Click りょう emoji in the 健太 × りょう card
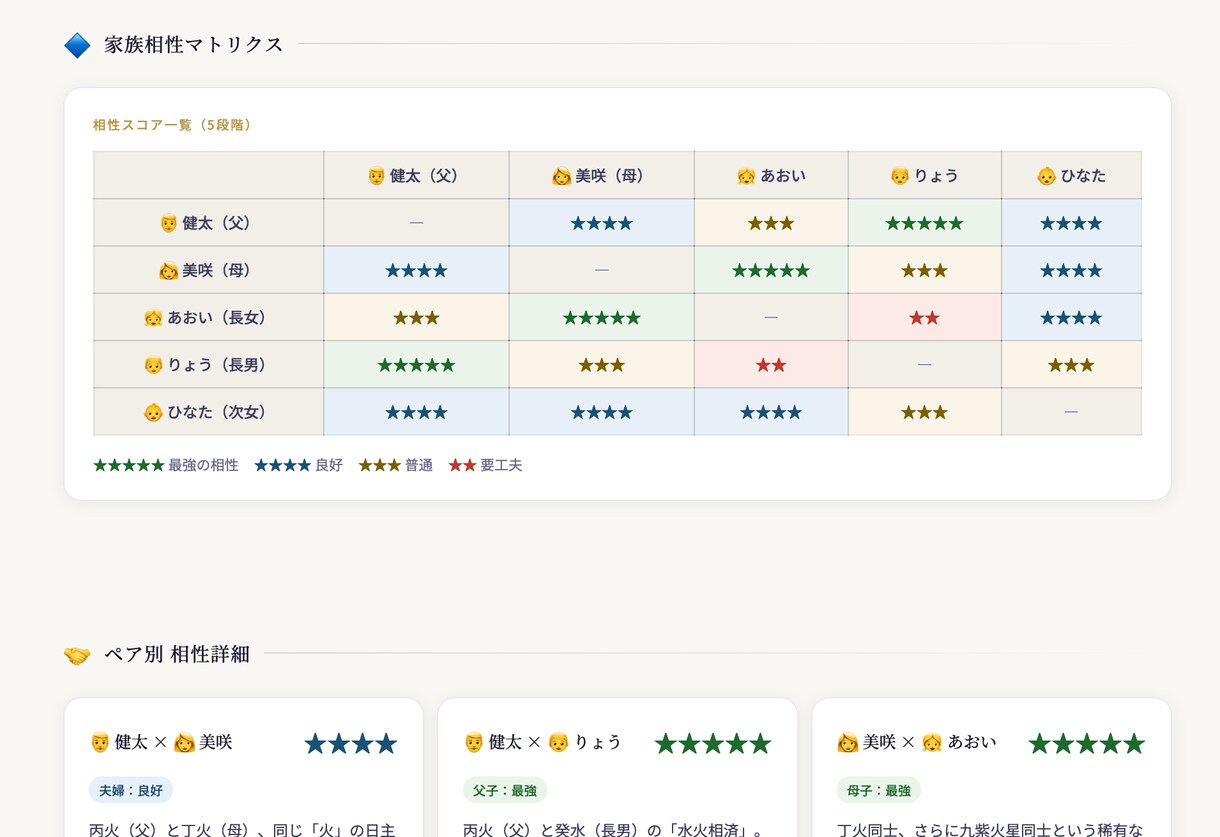The height and width of the screenshot is (837, 1220). [x=558, y=742]
